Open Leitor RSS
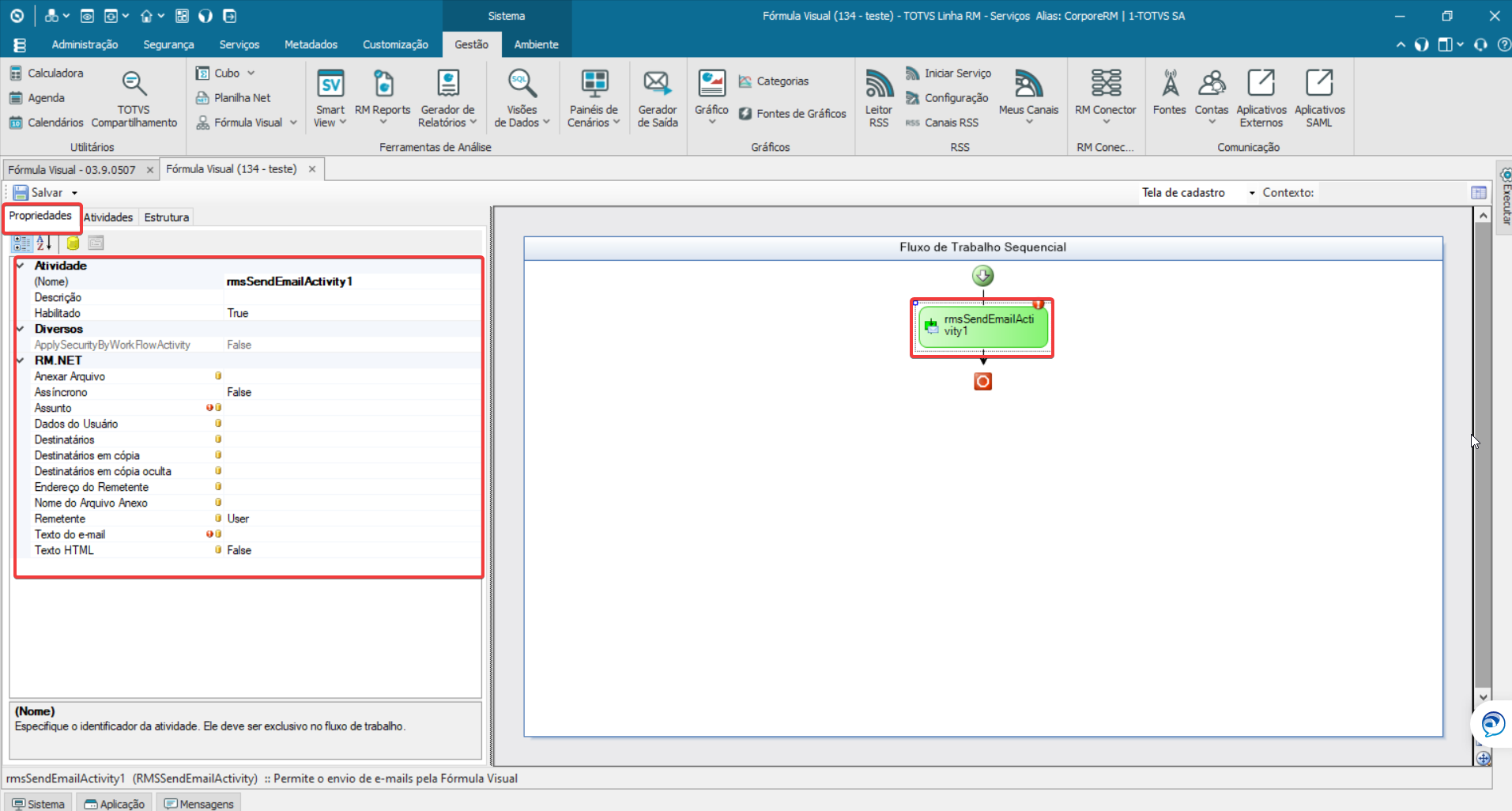This screenshot has width=1512, height=811. tap(878, 98)
